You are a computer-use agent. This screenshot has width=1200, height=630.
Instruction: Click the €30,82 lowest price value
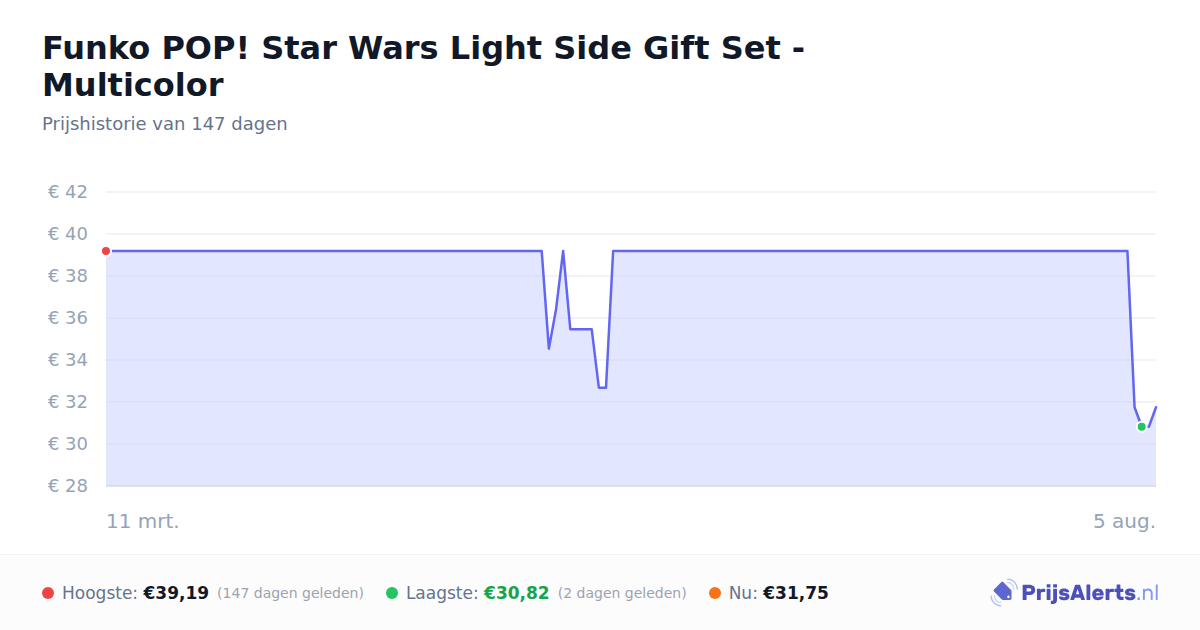tap(517, 593)
